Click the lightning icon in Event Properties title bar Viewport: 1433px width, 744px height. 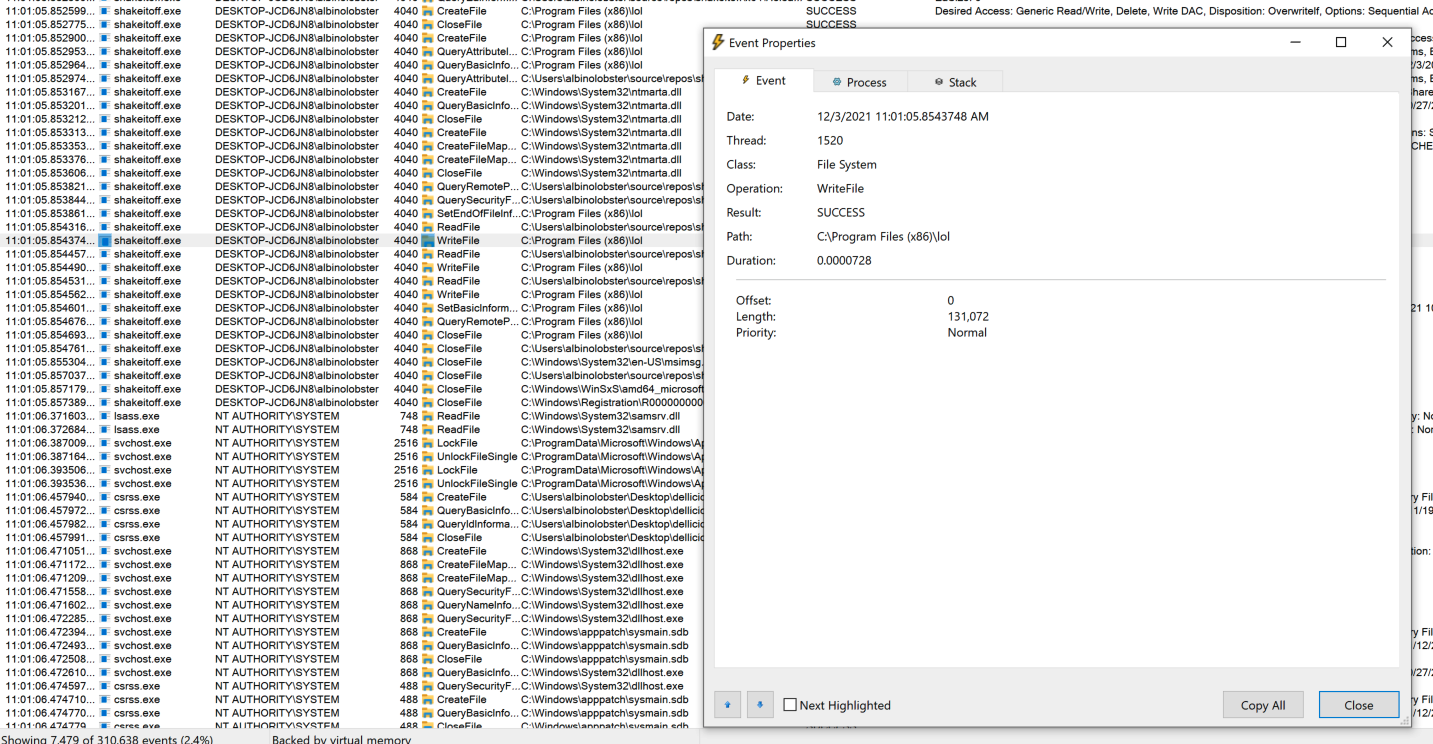click(718, 43)
